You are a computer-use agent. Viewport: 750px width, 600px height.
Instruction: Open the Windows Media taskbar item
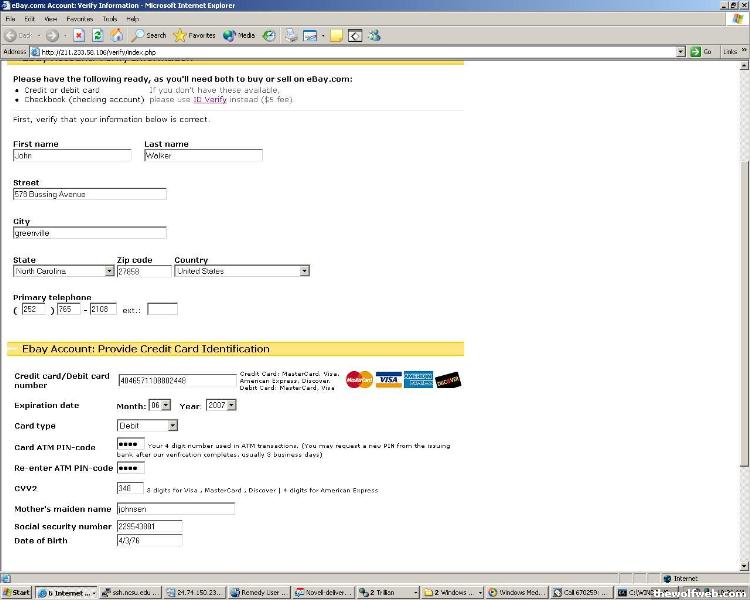coord(516,593)
